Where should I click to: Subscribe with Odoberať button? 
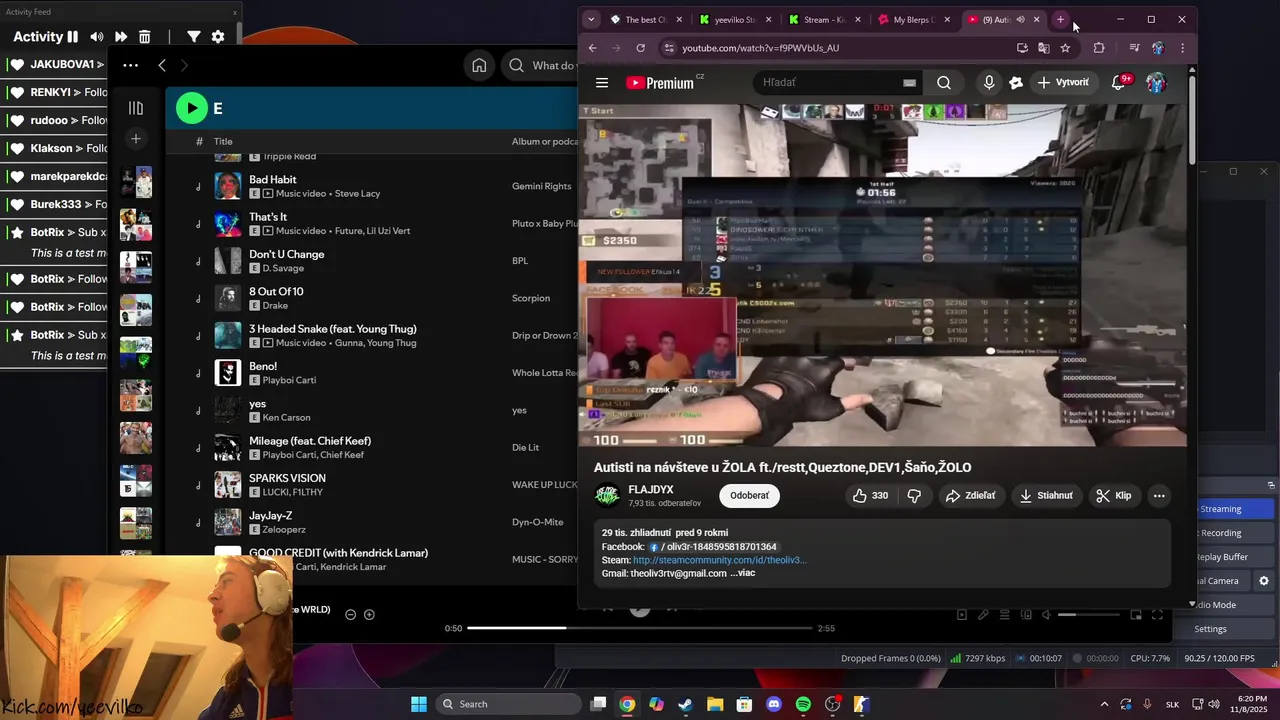(x=749, y=495)
